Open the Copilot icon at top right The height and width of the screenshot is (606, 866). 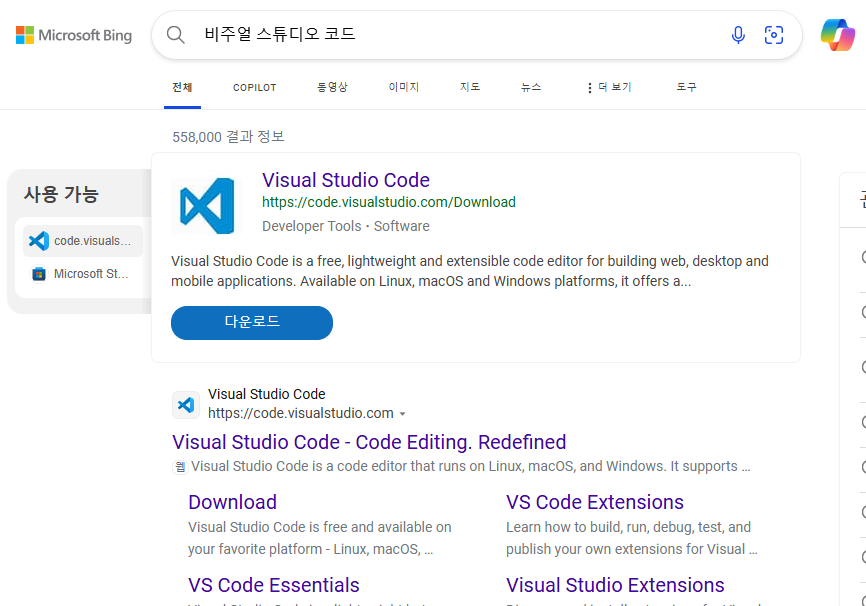[x=838, y=35]
